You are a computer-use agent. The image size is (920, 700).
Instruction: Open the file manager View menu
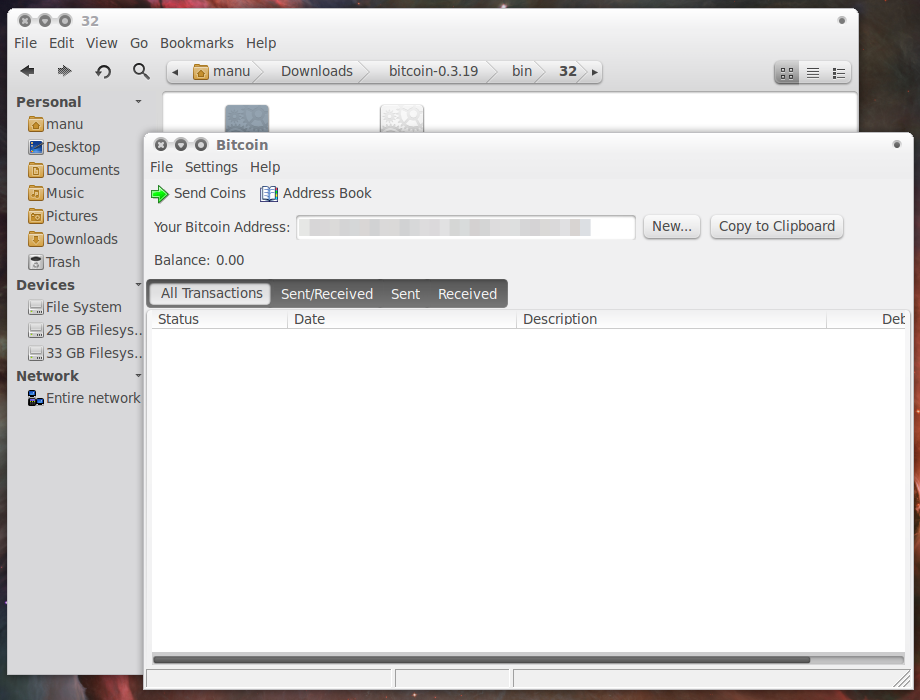(x=102, y=43)
